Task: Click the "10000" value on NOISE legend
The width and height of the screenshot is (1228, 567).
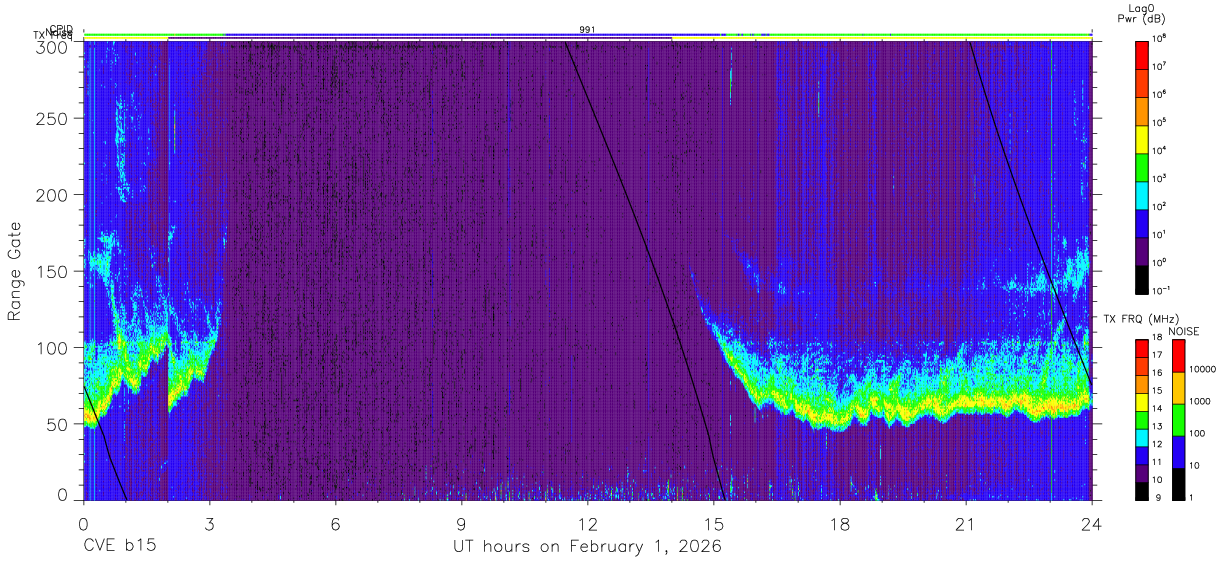Action: click(x=1203, y=369)
